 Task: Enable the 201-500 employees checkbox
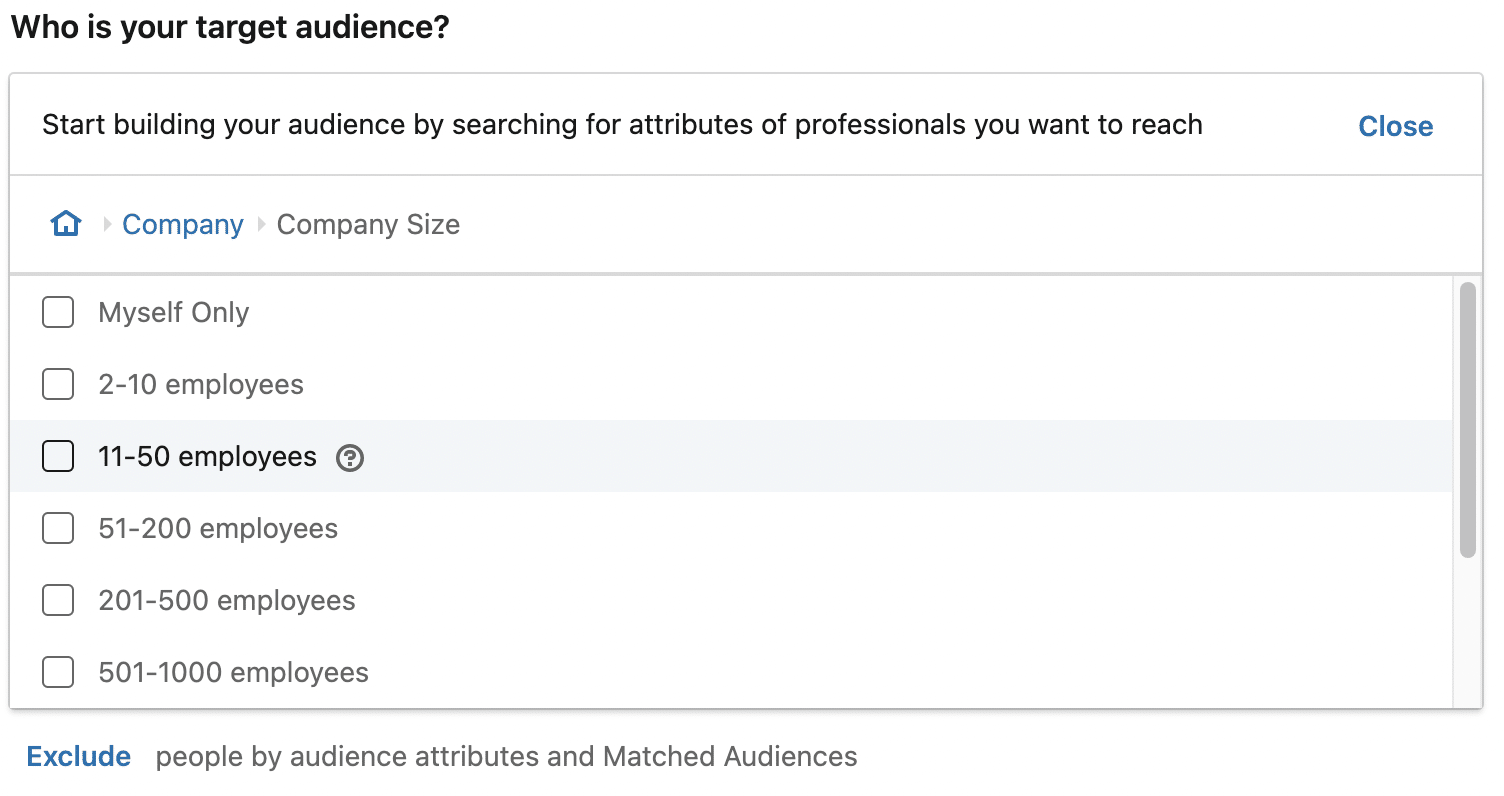point(58,600)
